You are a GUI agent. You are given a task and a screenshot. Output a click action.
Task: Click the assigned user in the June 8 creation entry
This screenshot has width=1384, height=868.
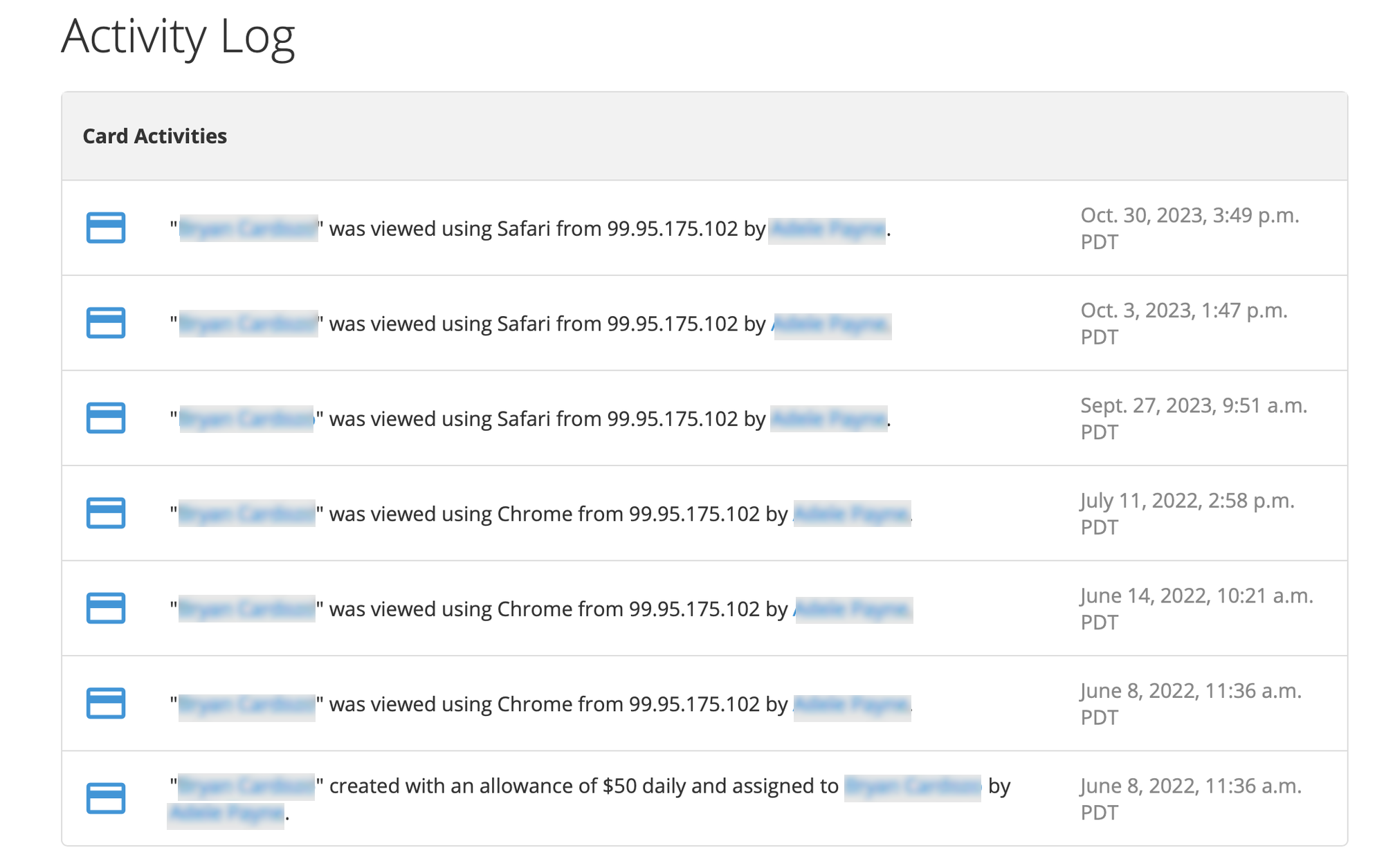[912, 786]
